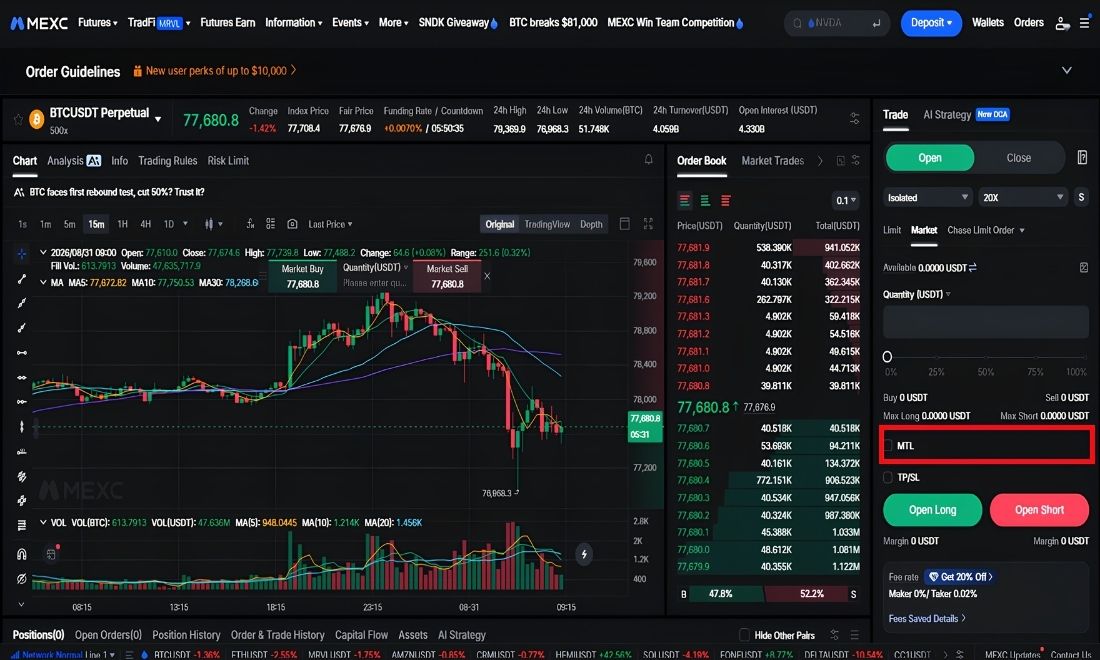
Task: Open the Fibonacci lines tool icon
Action: [x=22, y=525]
